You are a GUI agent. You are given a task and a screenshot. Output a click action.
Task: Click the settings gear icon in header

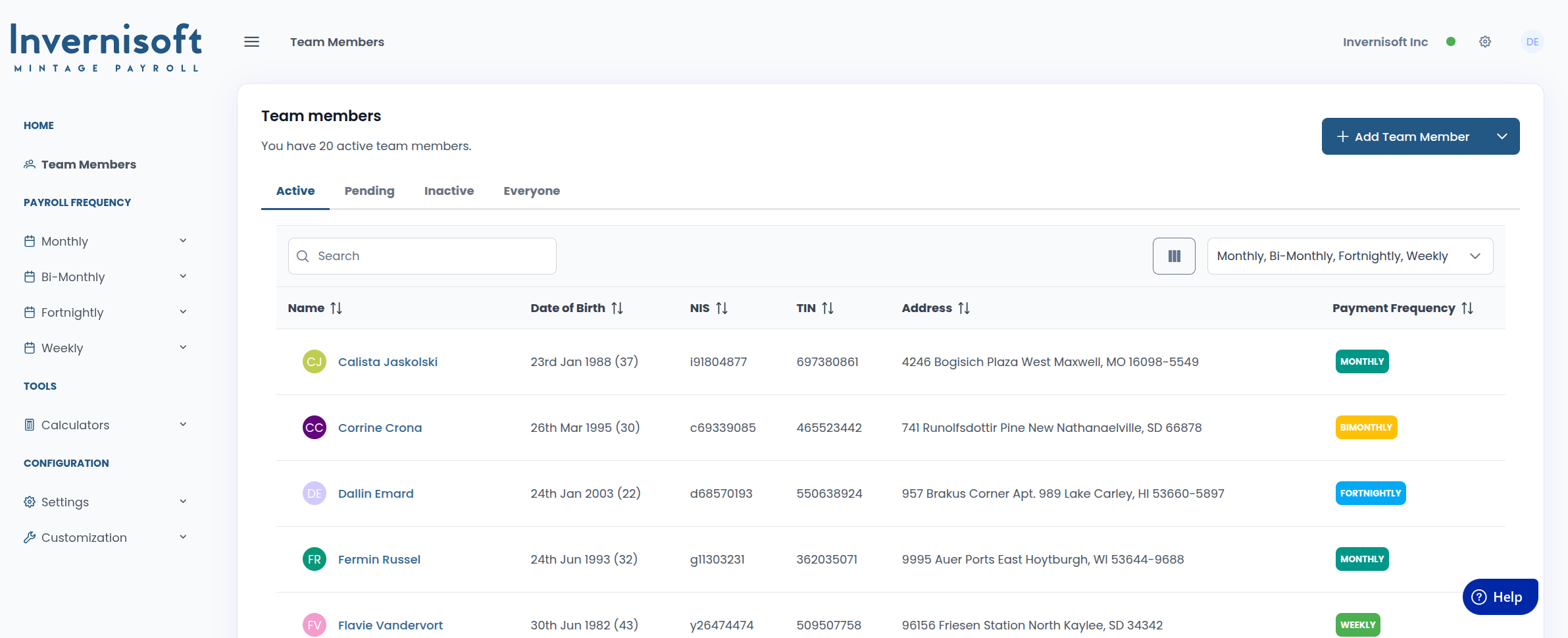point(1485,42)
